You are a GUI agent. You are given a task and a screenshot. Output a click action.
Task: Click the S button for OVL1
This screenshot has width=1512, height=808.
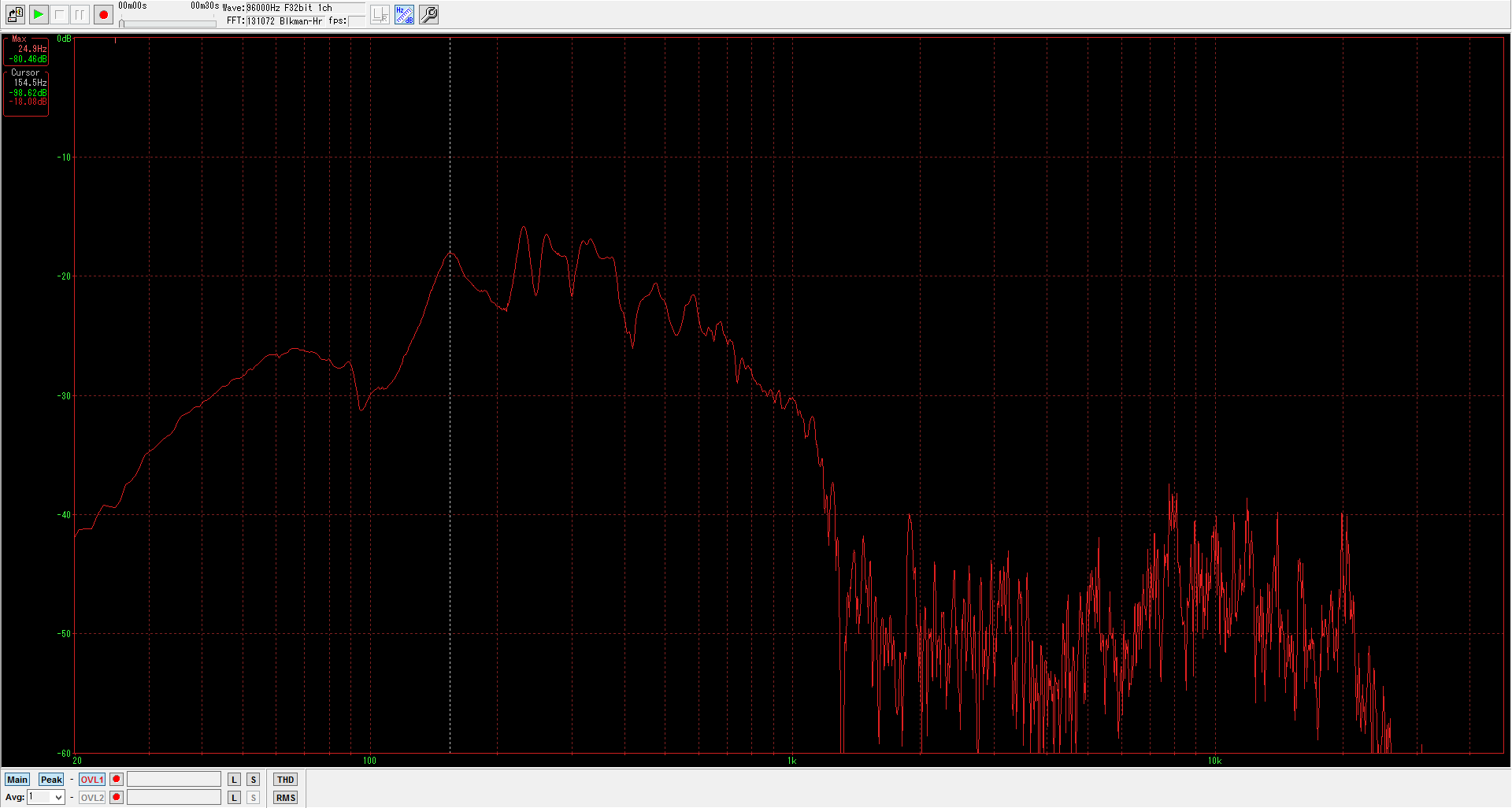point(253,780)
